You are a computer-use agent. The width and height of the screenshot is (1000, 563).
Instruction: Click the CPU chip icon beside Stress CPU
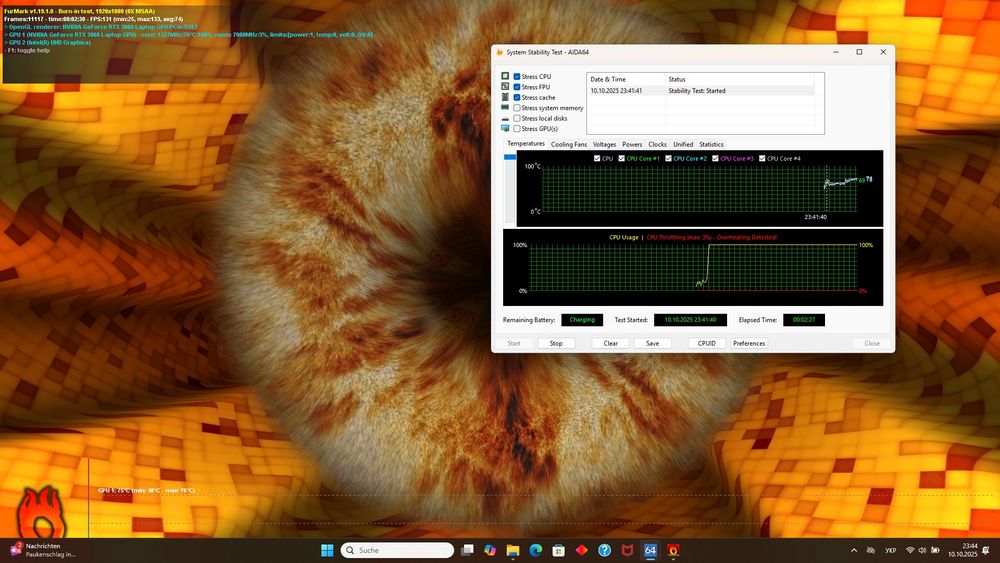pyautogui.click(x=505, y=76)
